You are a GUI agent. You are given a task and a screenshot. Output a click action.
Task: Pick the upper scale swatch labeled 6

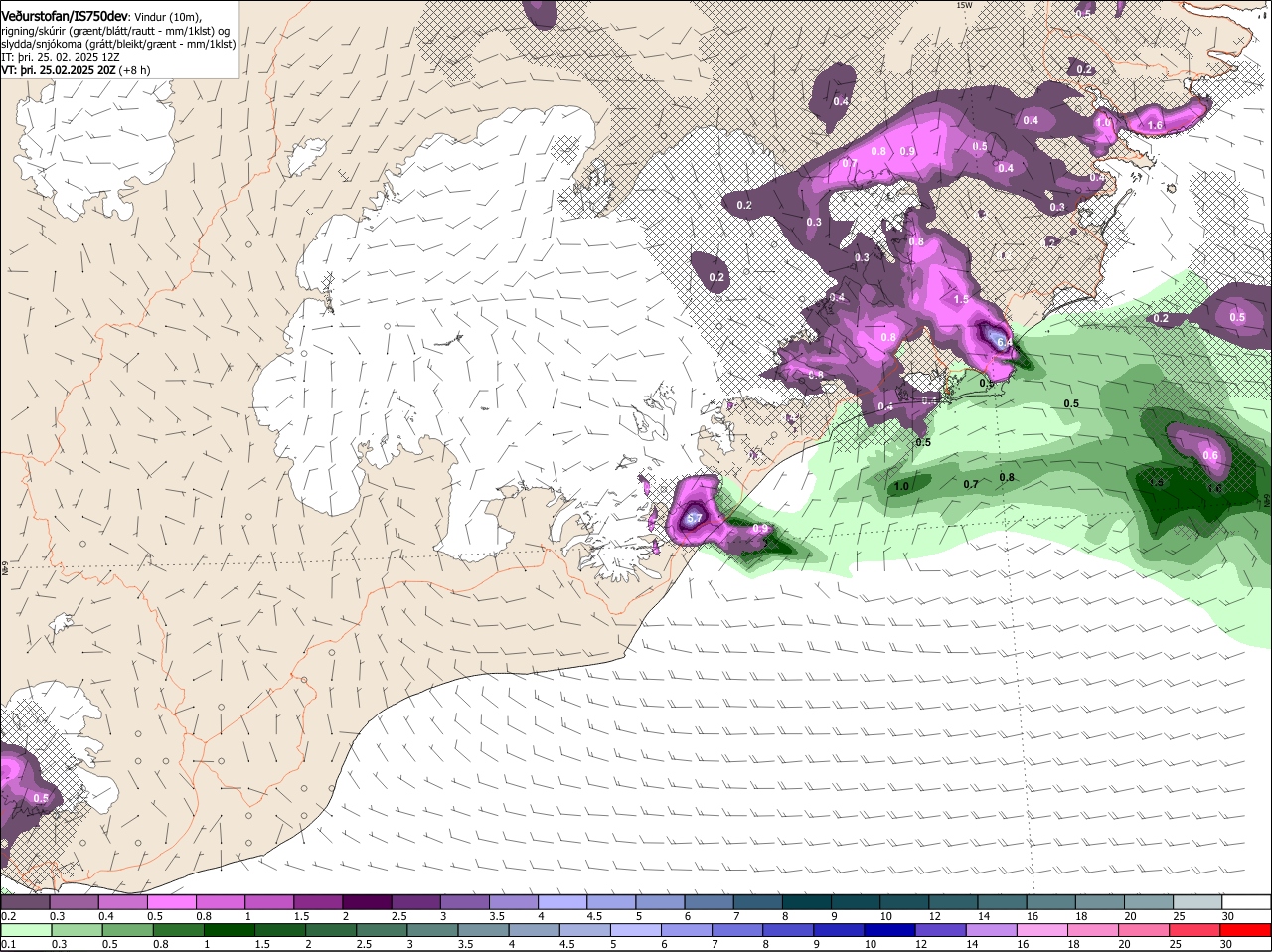(x=710, y=902)
